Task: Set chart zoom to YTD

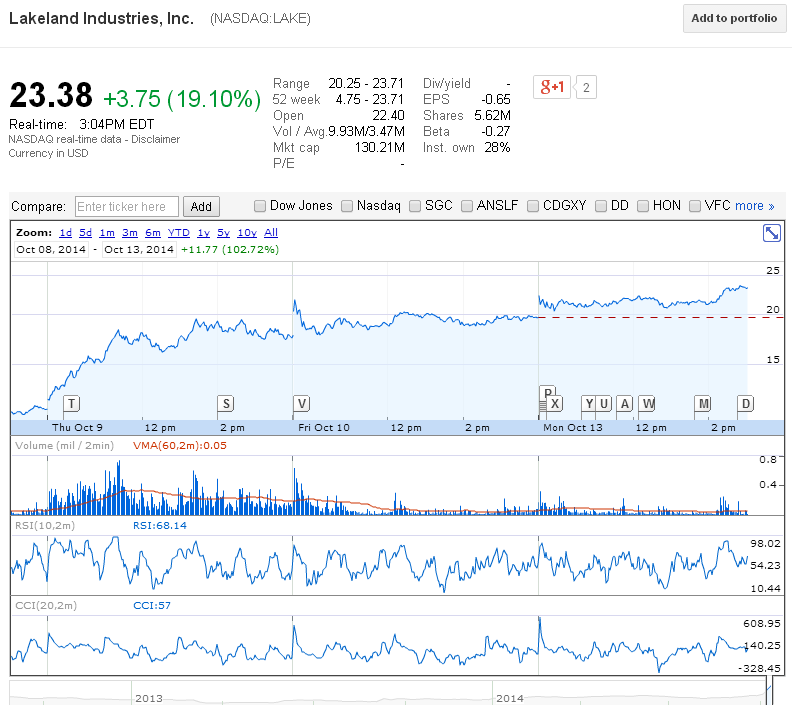Action: 179,233
